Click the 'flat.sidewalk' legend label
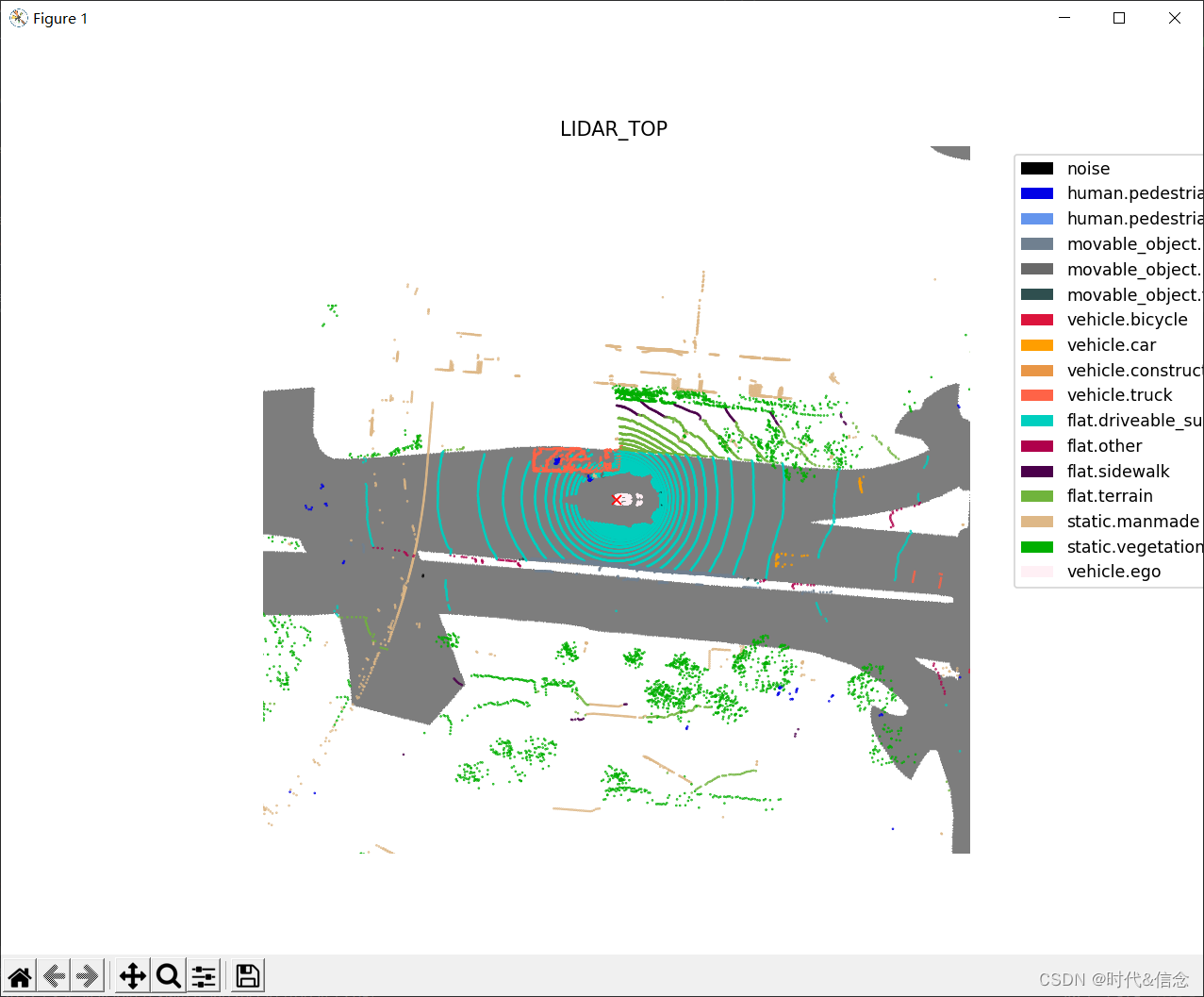Image resolution: width=1204 pixels, height=997 pixels. click(x=1118, y=472)
